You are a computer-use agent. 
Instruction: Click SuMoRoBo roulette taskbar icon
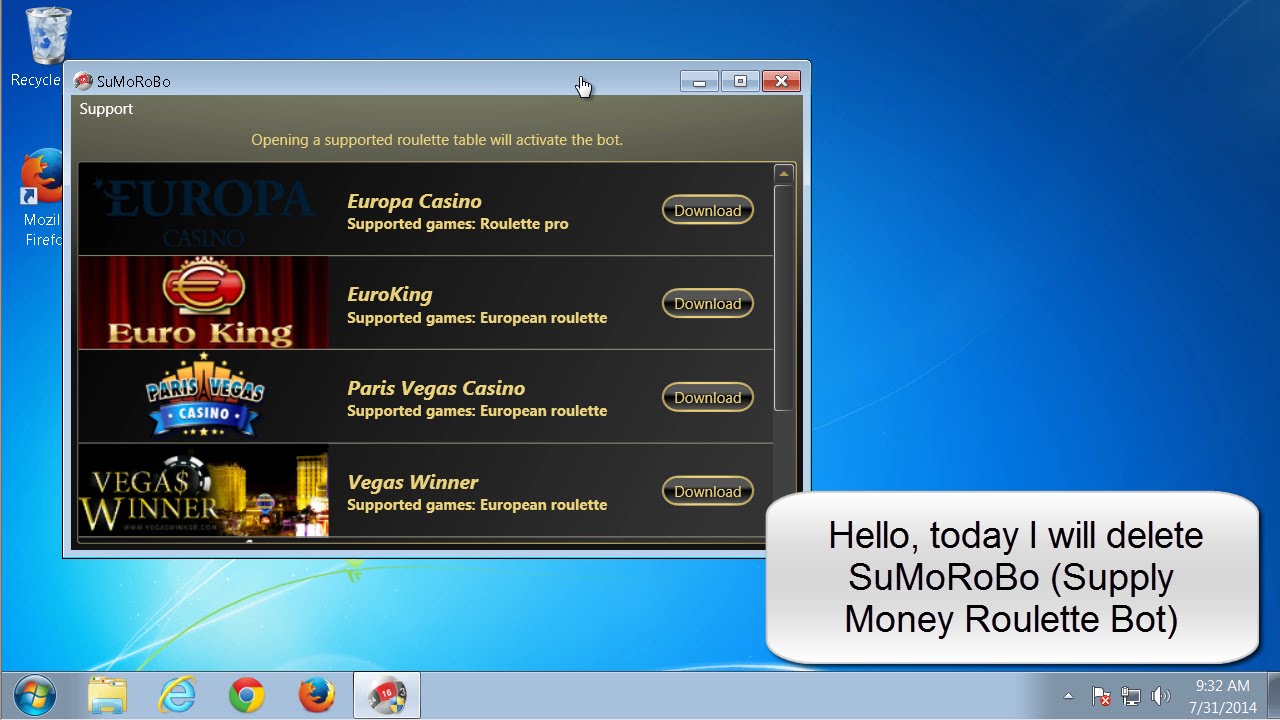tap(387, 695)
